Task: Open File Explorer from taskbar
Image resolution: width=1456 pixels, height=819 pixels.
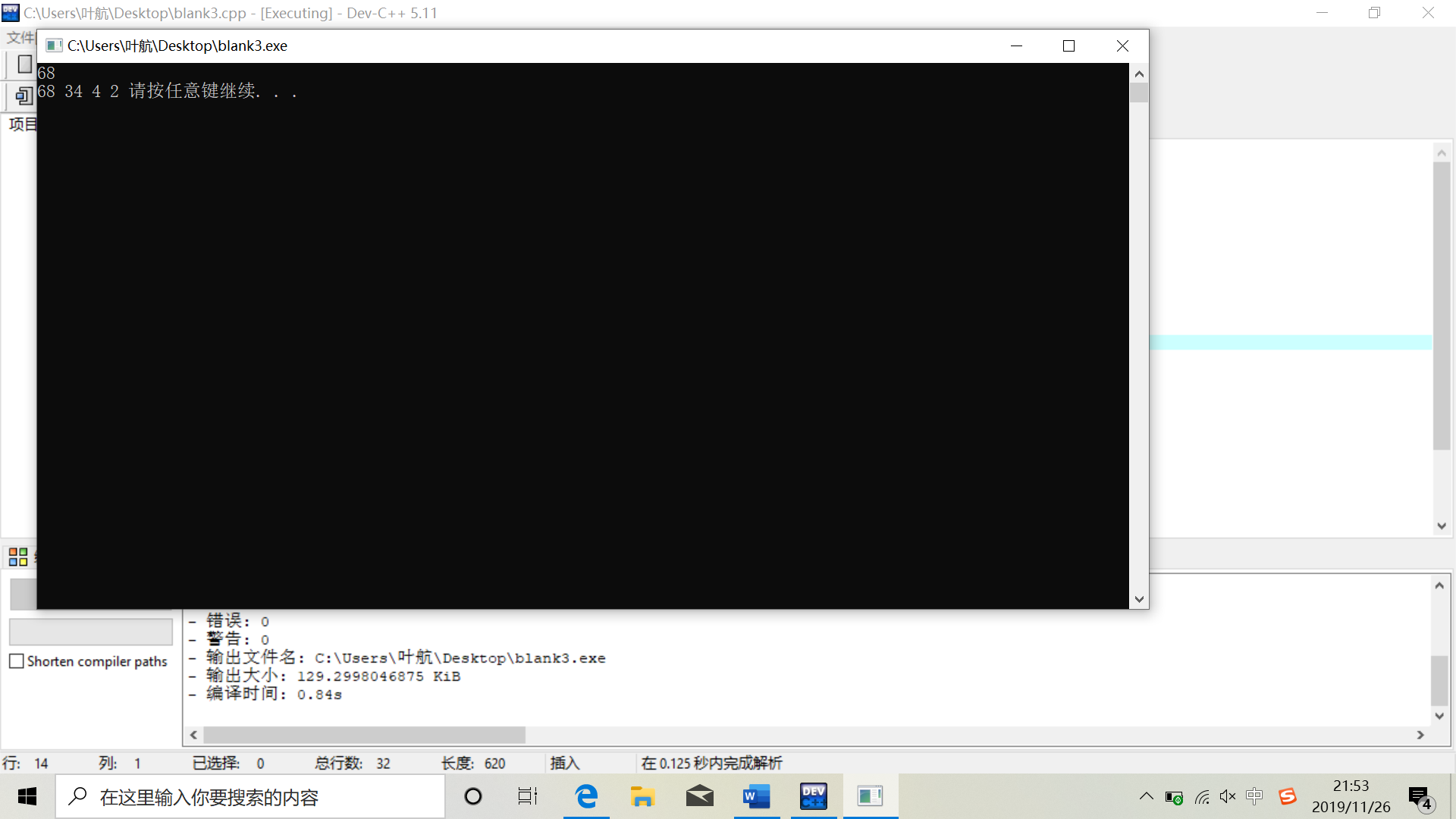Action: tap(642, 796)
